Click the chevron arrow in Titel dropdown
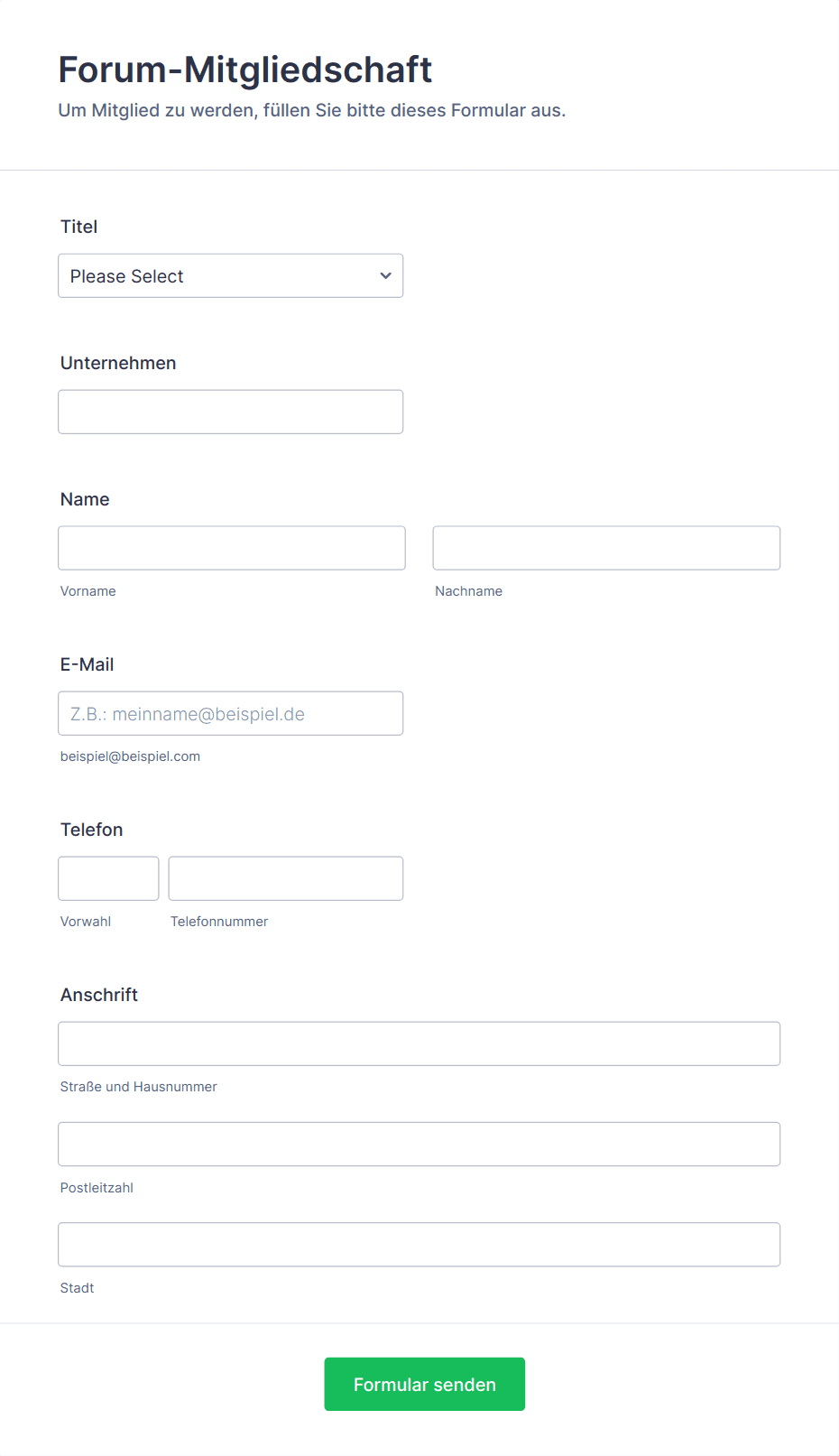This screenshot has width=839, height=1456. (x=385, y=276)
